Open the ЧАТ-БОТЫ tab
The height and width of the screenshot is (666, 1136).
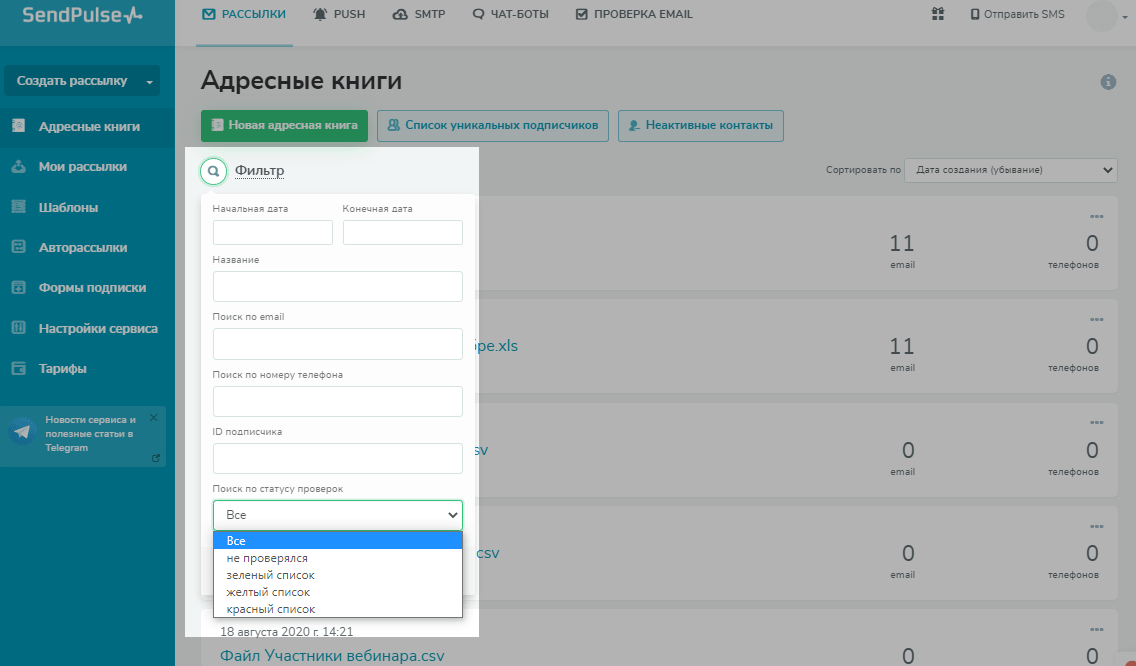[509, 14]
